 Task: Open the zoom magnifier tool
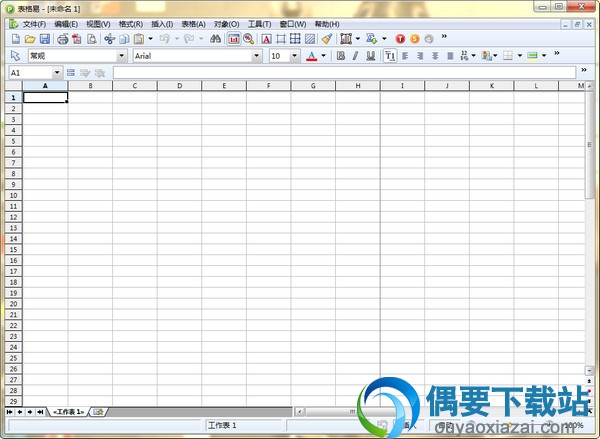tap(249, 39)
